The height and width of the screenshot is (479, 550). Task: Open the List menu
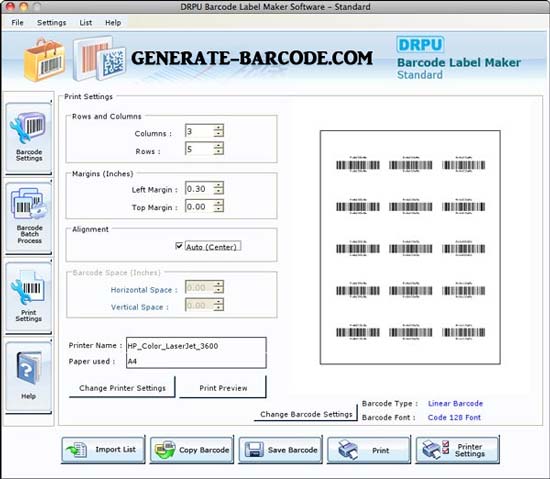click(86, 22)
